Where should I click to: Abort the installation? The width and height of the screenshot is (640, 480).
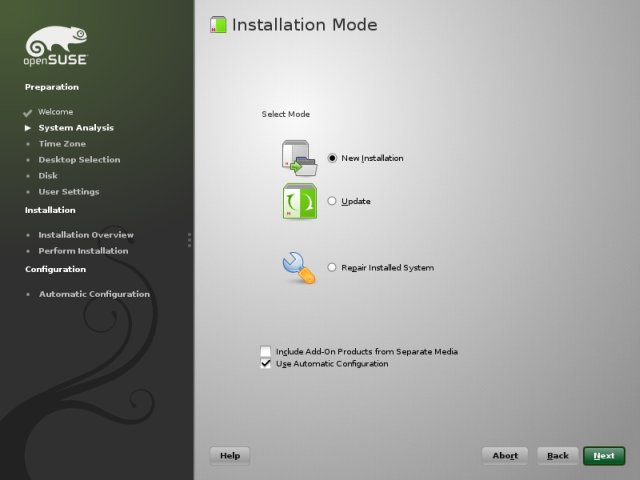[505, 456]
